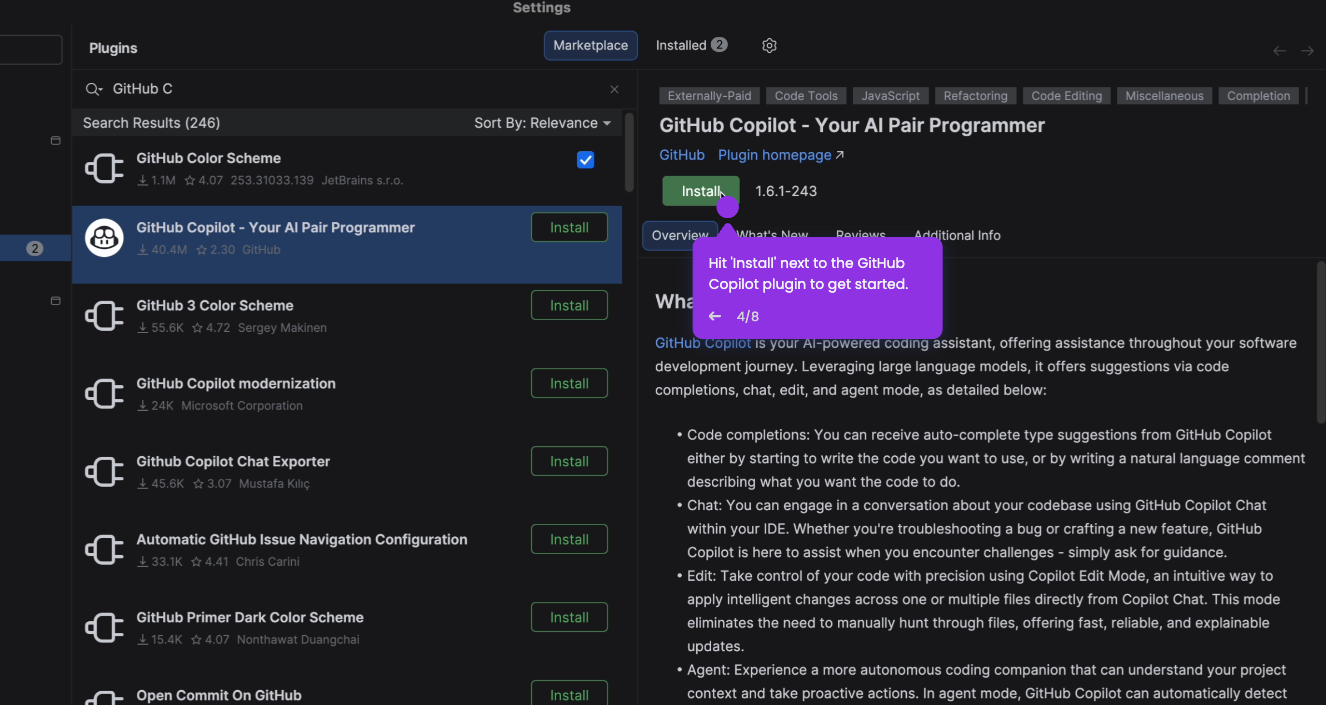The height and width of the screenshot is (705, 1326).
Task: Go forward with the right arrow
Action: pos(1307,50)
